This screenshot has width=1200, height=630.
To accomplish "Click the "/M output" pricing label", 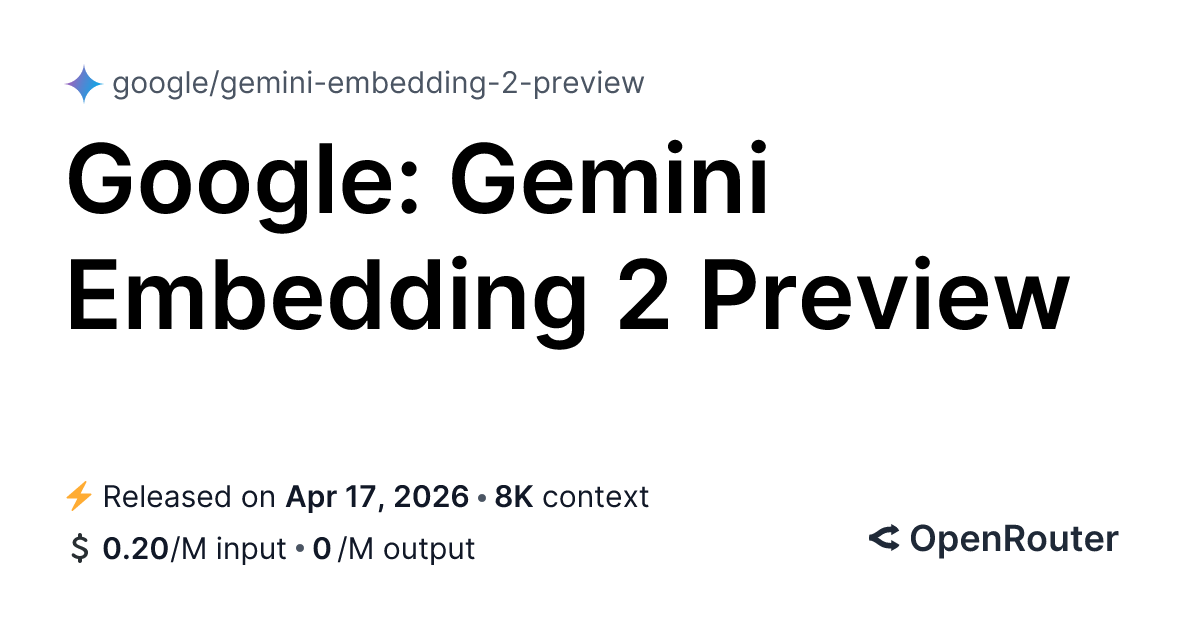I will [x=405, y=549].
